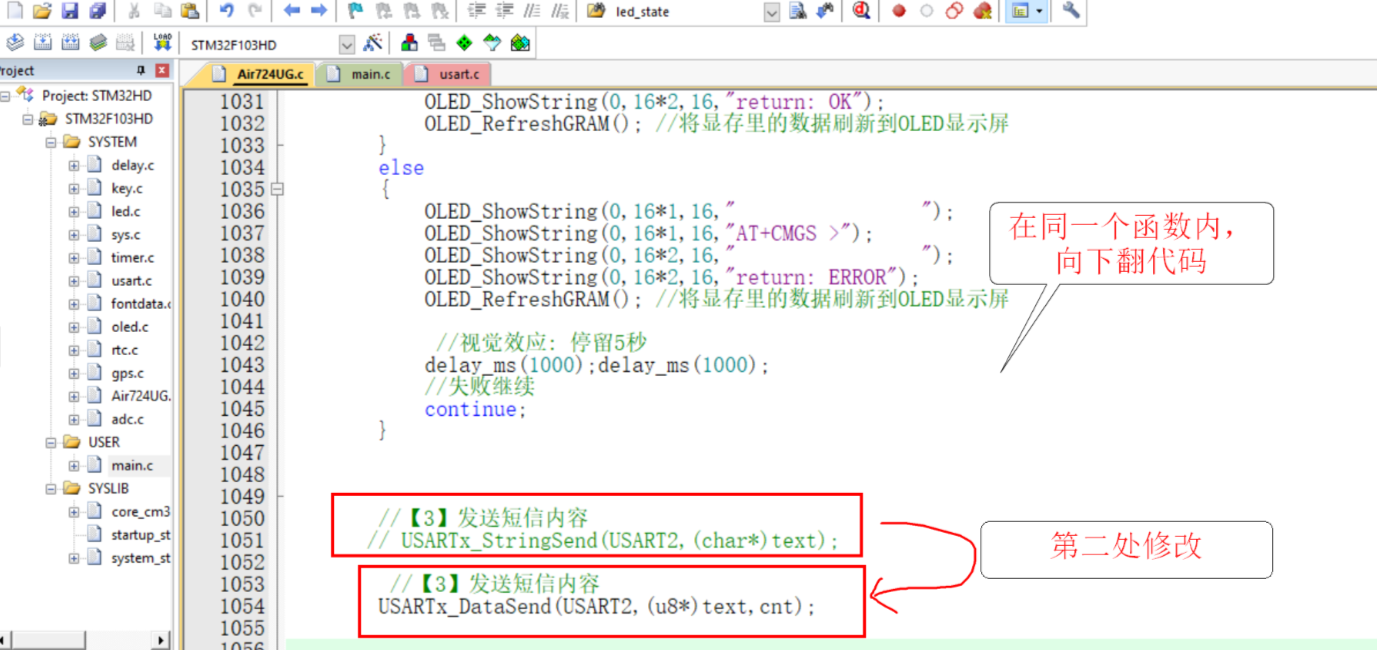
Task: Collapse the USER folder group
Action: (51, 442)
